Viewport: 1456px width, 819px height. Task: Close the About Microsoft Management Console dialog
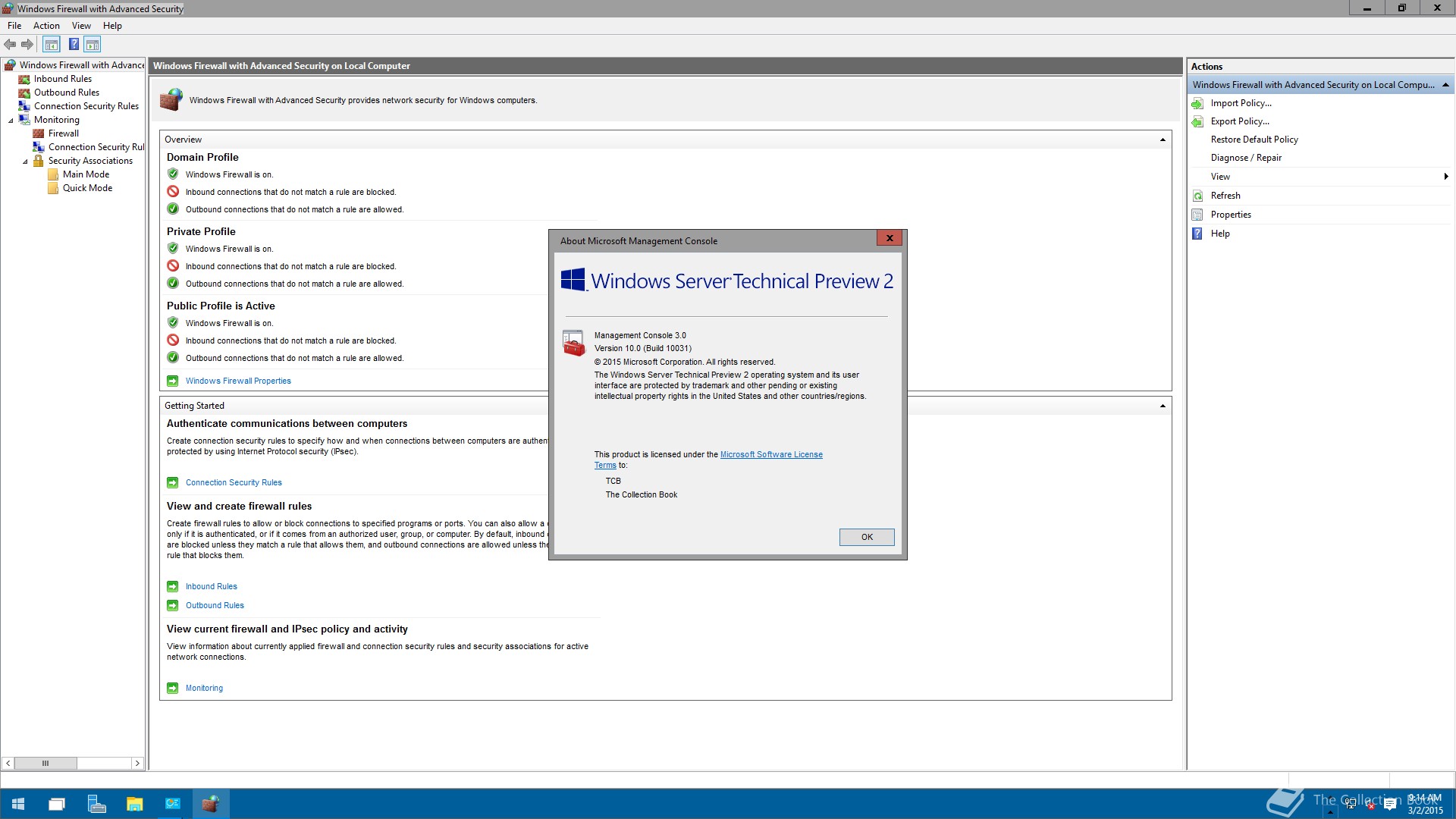click(x=890, y=238)
